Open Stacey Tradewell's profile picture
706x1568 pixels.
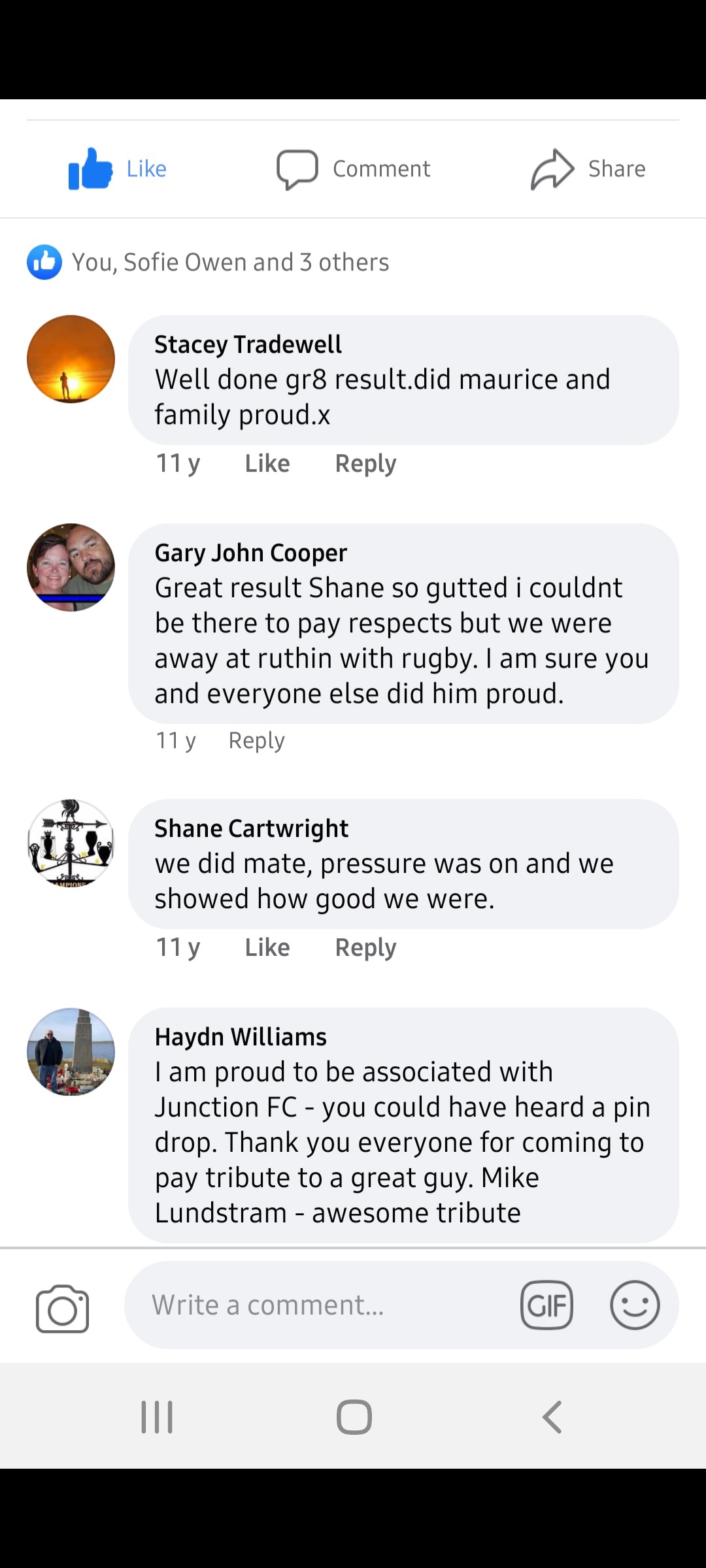click(71, 359)
